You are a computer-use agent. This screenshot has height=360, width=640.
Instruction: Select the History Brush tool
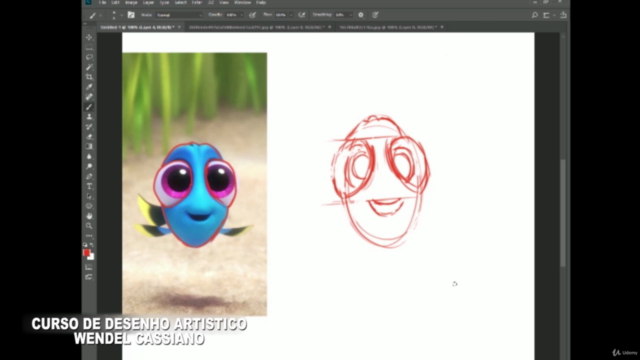pos(89,127)
